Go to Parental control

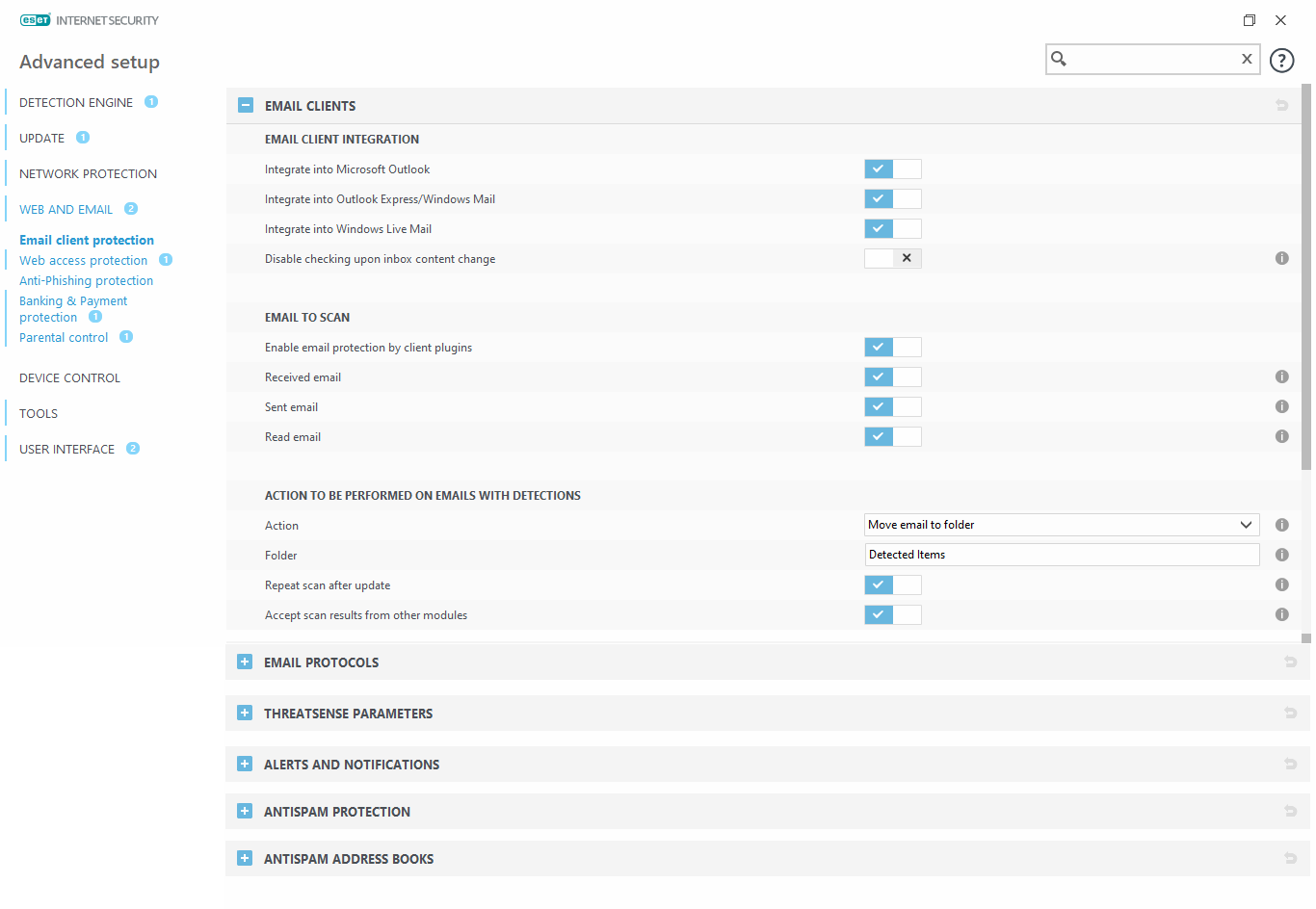(64, 337)
